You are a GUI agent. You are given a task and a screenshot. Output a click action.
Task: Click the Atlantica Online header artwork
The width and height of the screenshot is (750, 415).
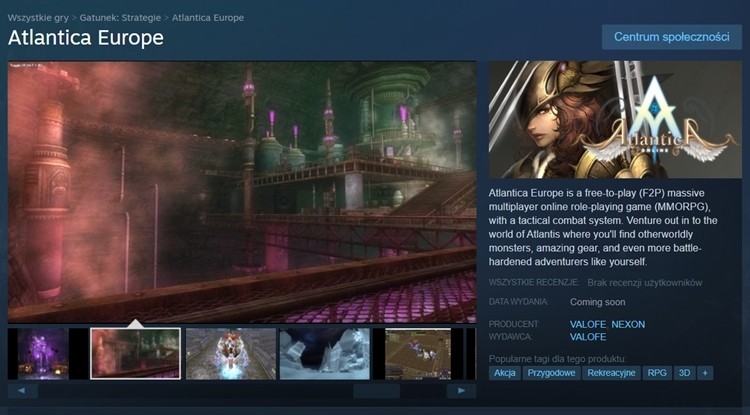615,120
